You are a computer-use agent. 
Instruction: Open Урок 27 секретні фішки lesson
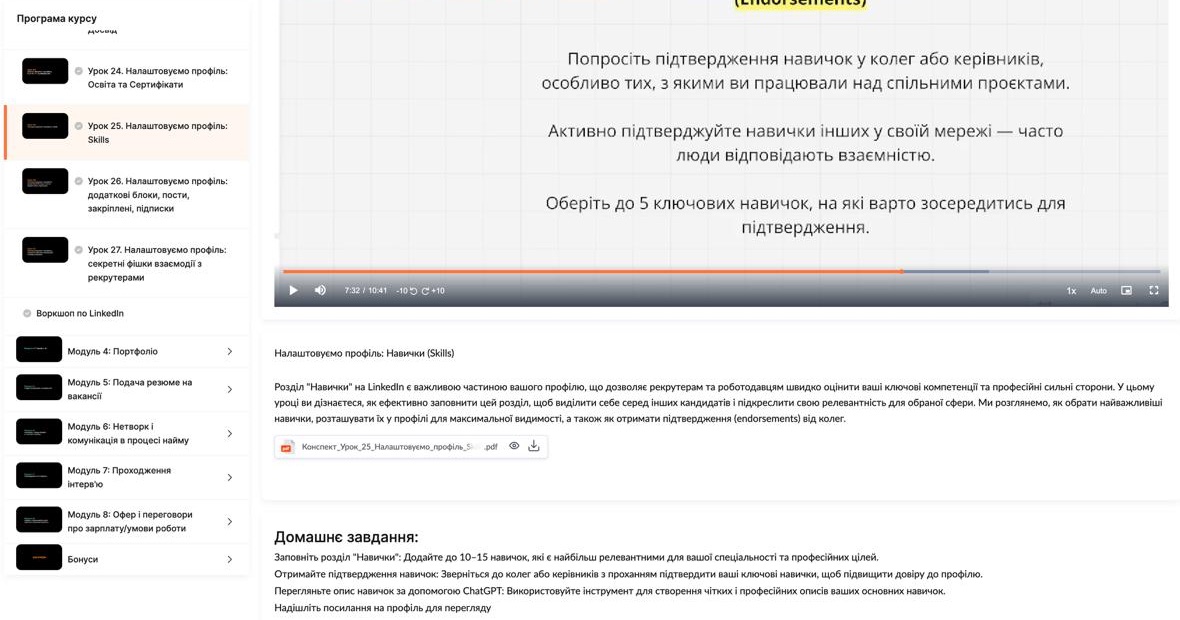point(127,263)
